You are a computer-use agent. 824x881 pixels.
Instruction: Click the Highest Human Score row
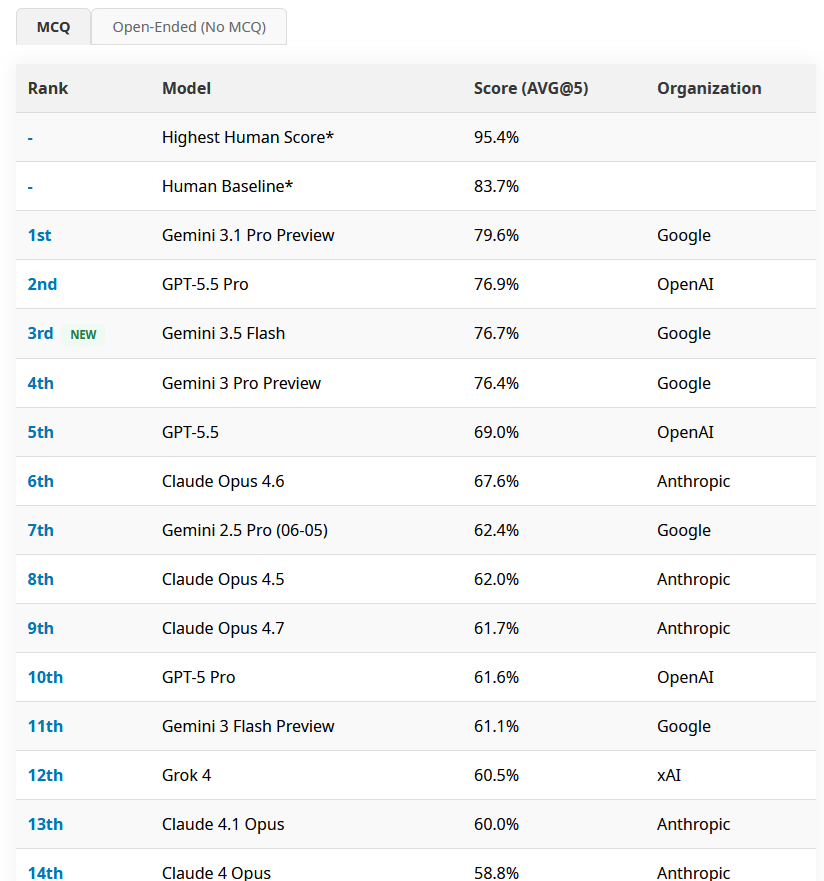pos(416,137)
